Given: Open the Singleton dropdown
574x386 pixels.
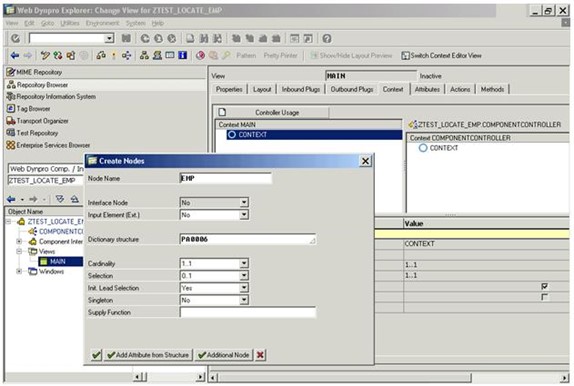Looking at the screenshot, I should pyautogui.click(x=244, y=300).
